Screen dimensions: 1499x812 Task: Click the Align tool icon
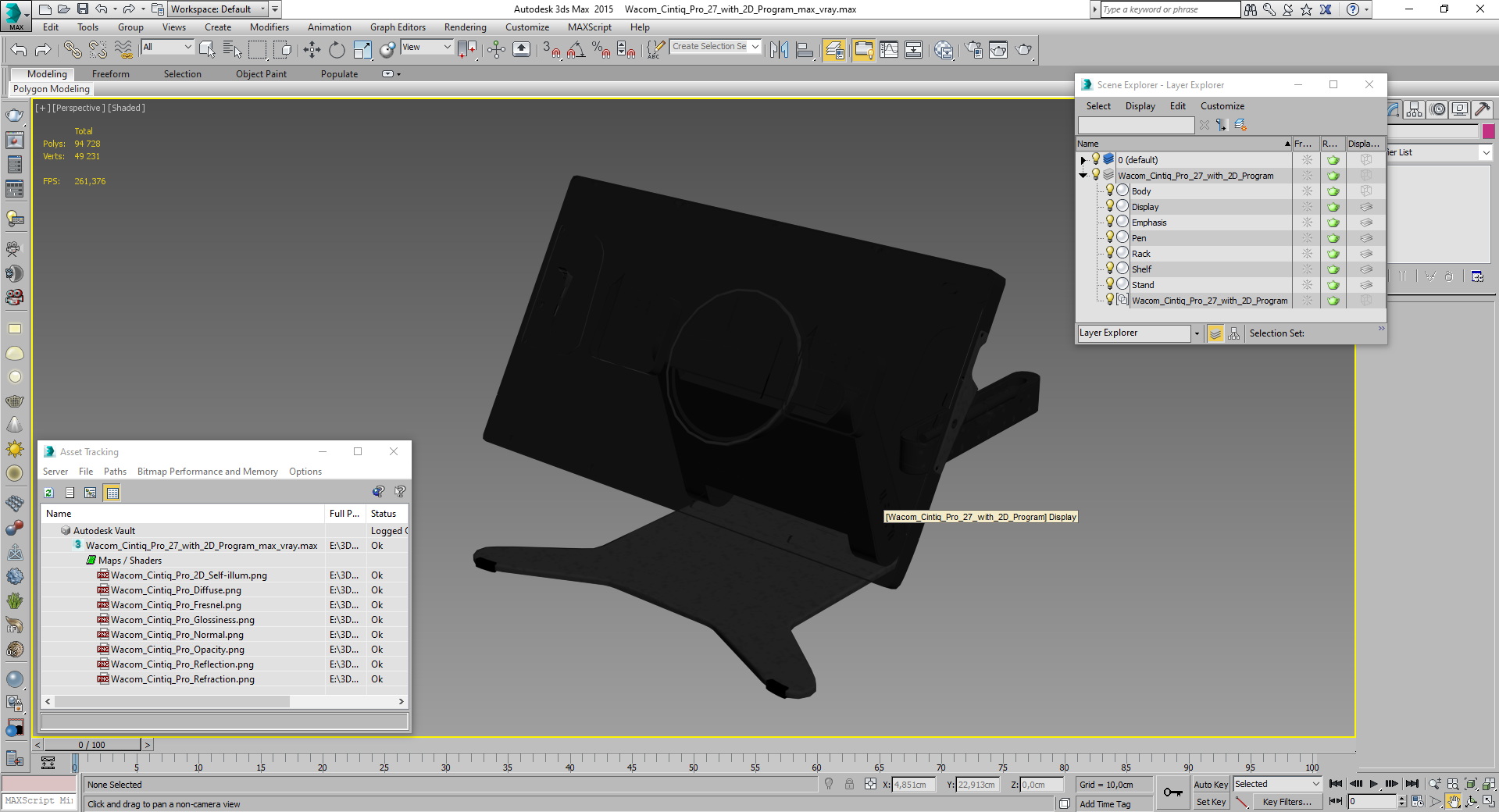tap(805, 50)
